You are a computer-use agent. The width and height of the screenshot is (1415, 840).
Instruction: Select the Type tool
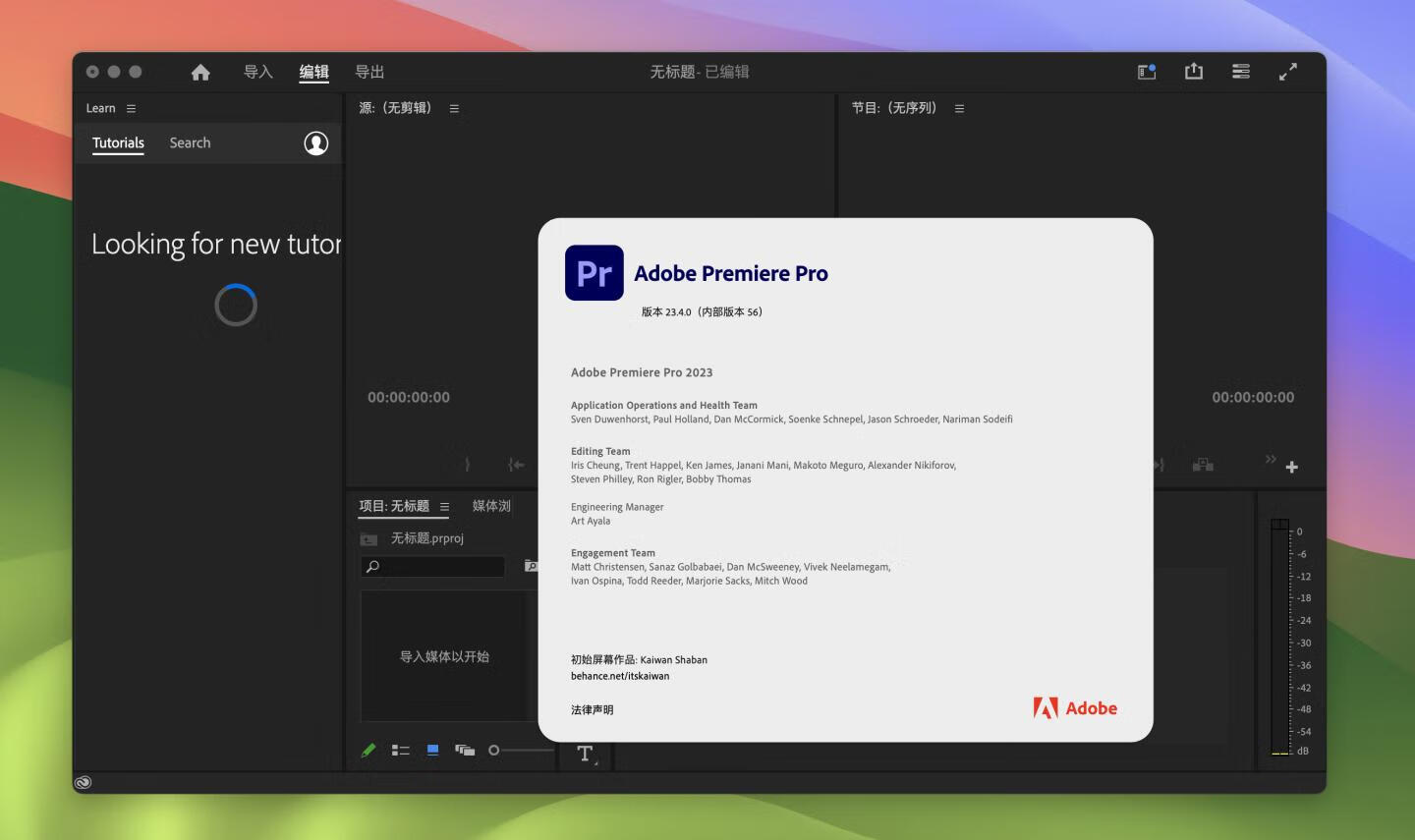(585, 754)
